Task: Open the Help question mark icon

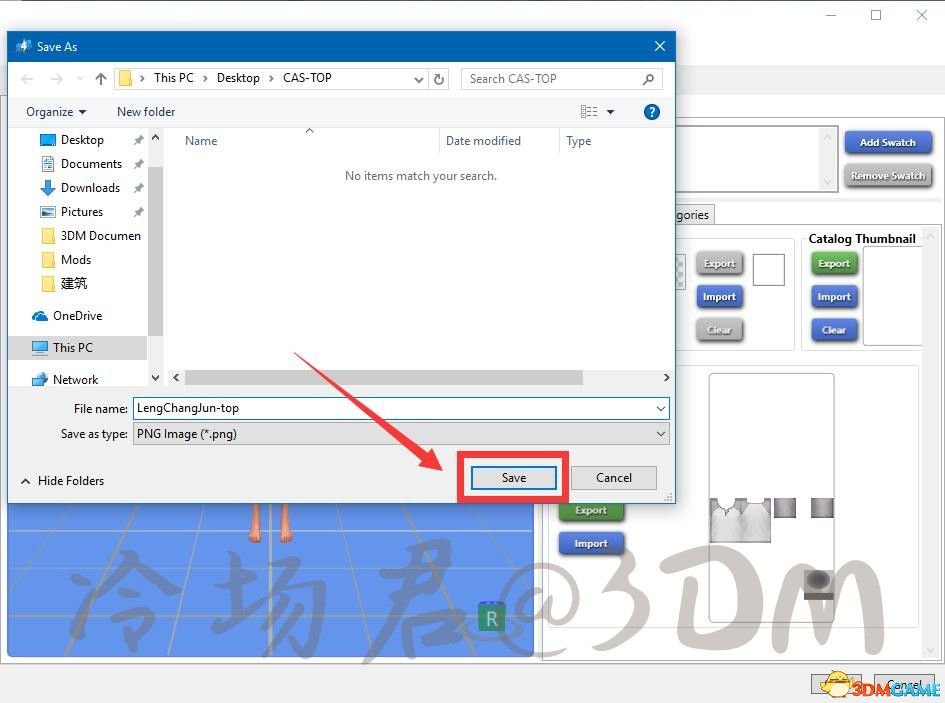Action: pyautogui.click(x=651, y=112)
